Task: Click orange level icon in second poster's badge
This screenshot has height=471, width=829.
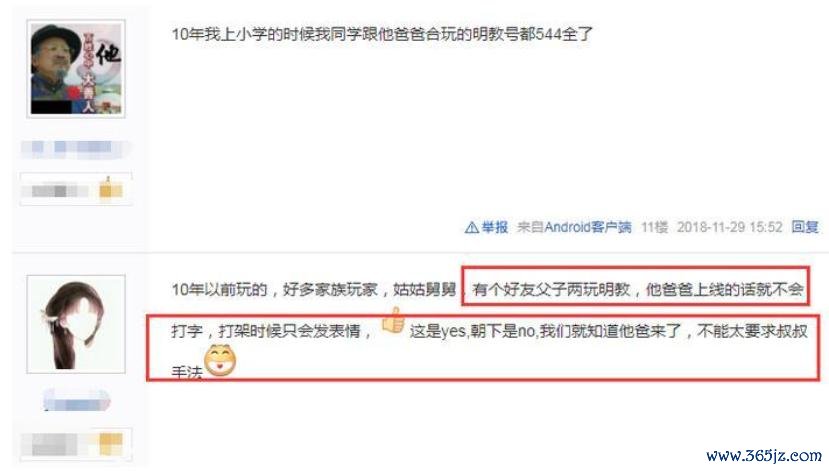Action: pyautogui.click(x=110, y=444)
